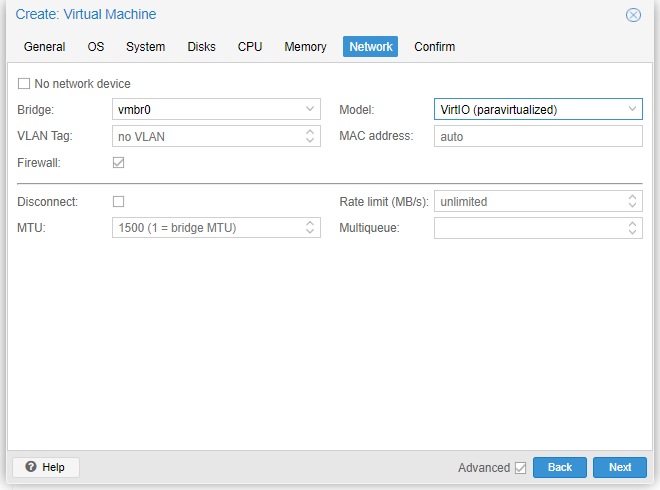The height and width of the screenshot is (490, 660).
Task: Switch to the Disks tab
Action: [201, 46]
